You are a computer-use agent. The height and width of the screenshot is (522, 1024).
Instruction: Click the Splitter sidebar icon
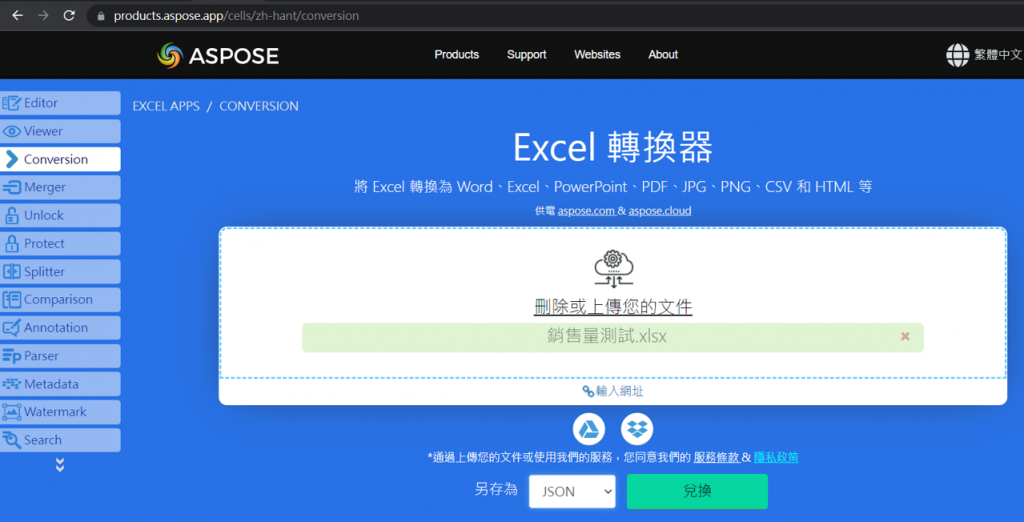click(12, 272)
